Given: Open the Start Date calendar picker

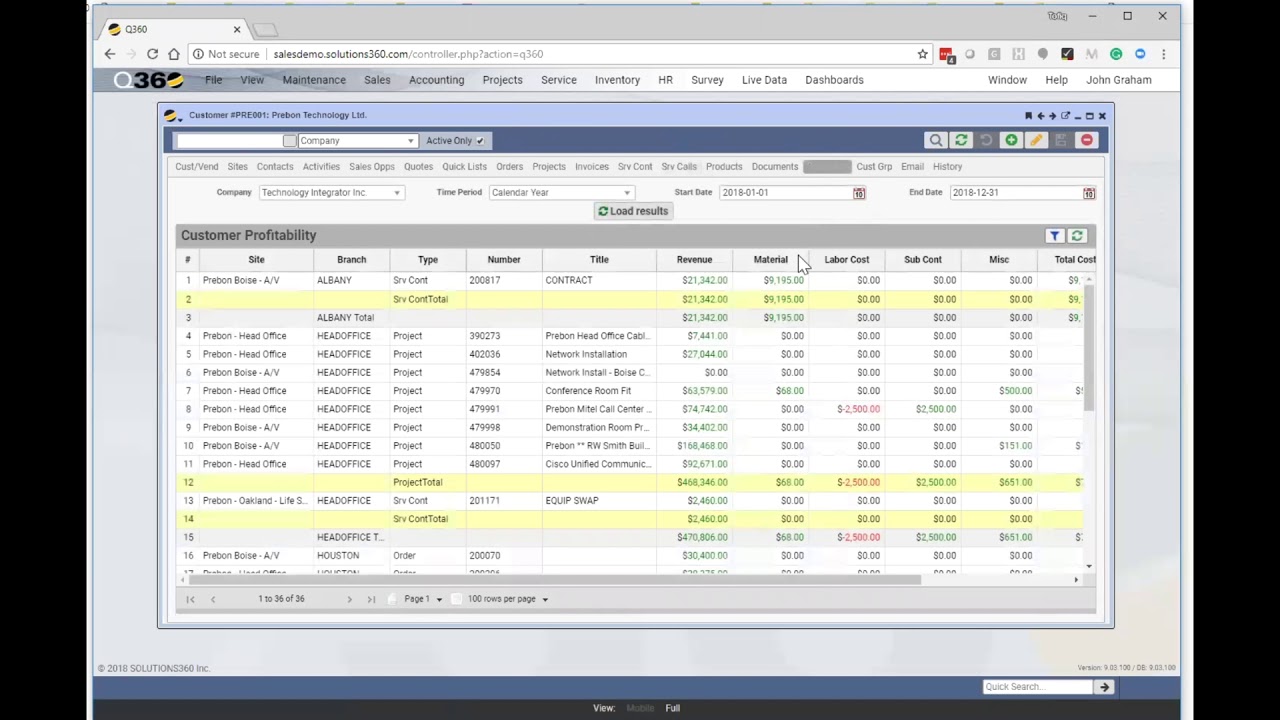Looking at the screenshot, I should click(859, 193).
